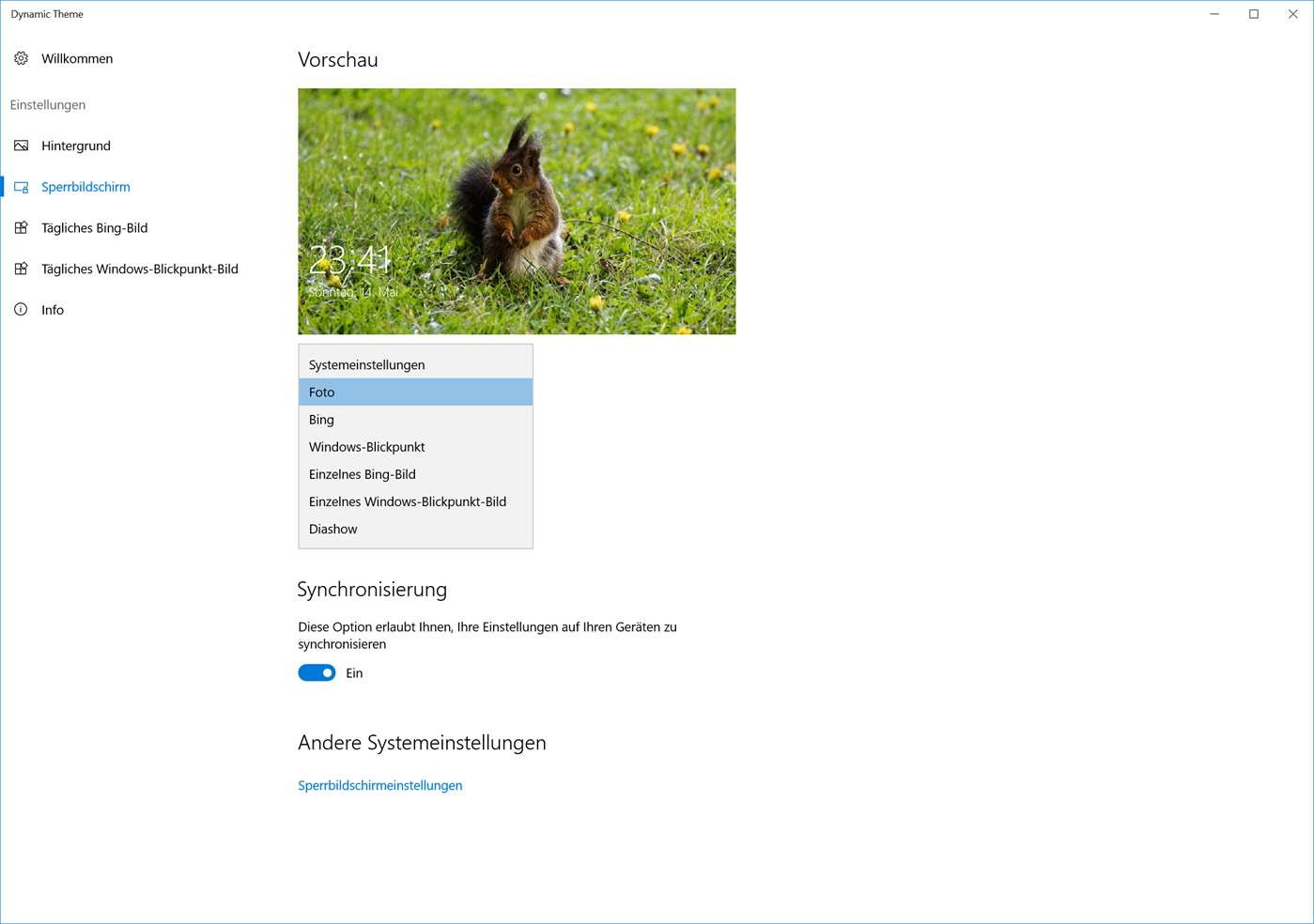Pick Einzelnes Windows-Blickpunkt-Bild option

pos(415,500)
